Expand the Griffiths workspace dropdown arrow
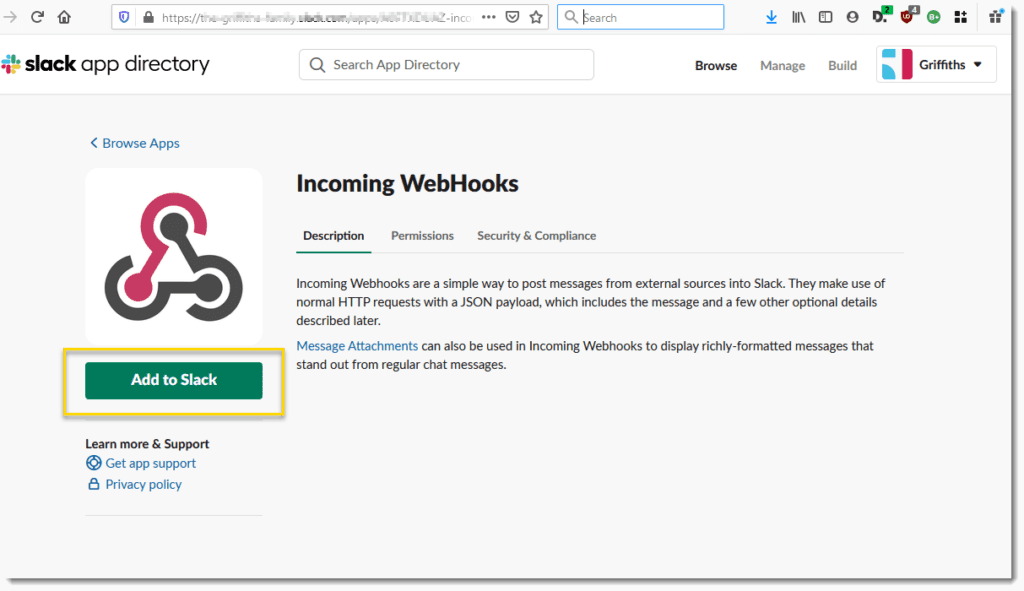Image resolution: width=1024 pixels, height=591 pixels. [x=978, y=65]
